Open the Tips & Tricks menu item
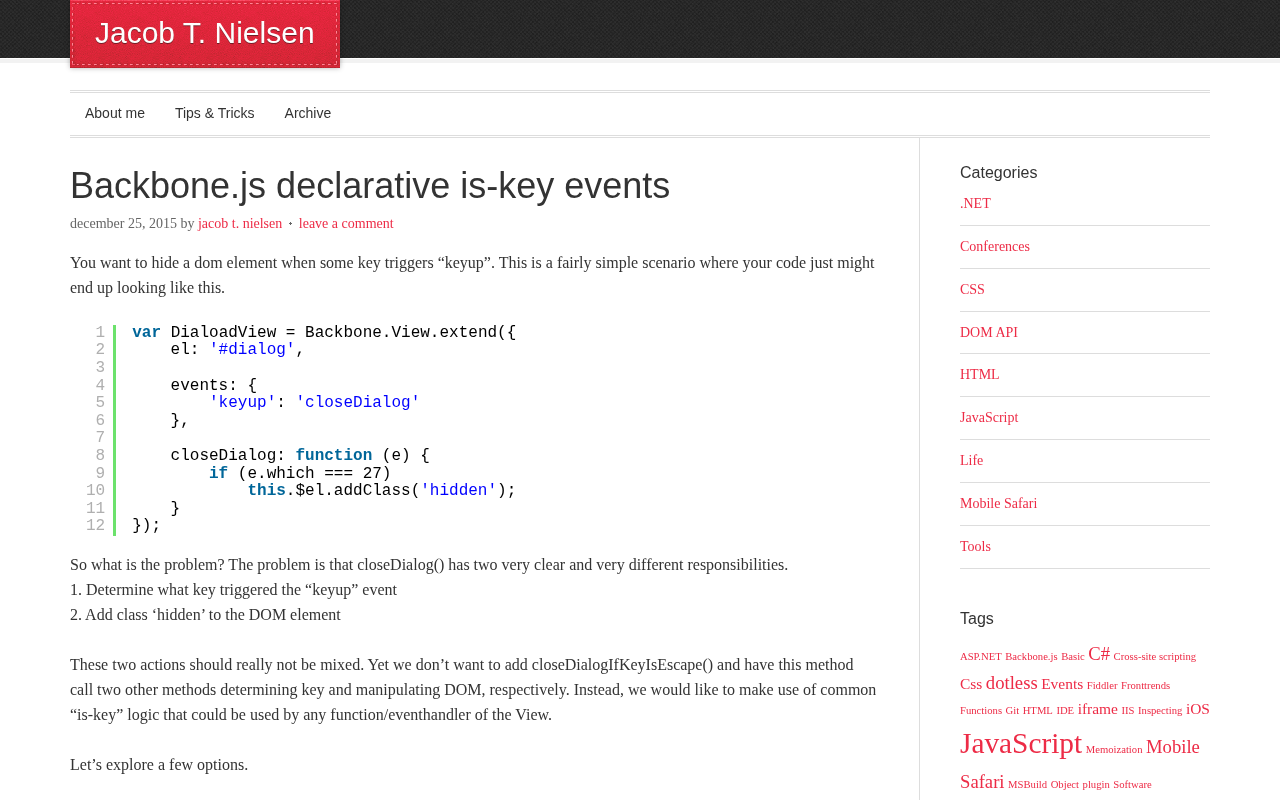The height and width of the screenshot is (800, 1280). pyautogui.click(x=214, y=113)
